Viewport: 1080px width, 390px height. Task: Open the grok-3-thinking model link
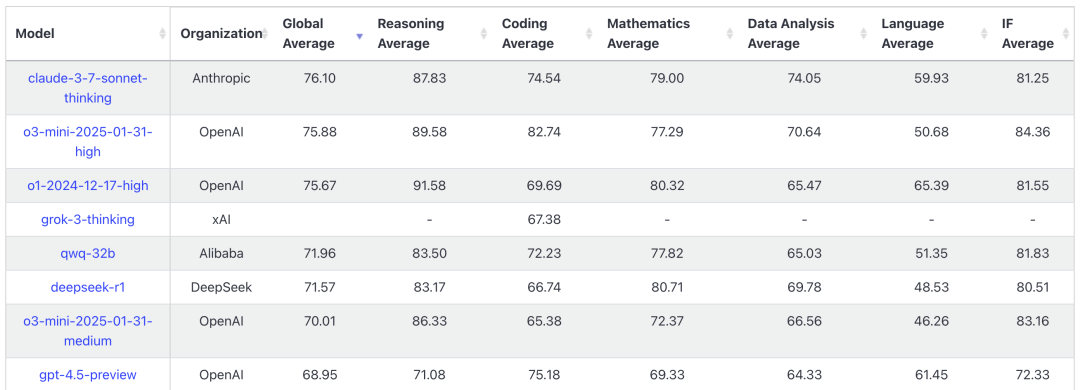pos(87,220)
